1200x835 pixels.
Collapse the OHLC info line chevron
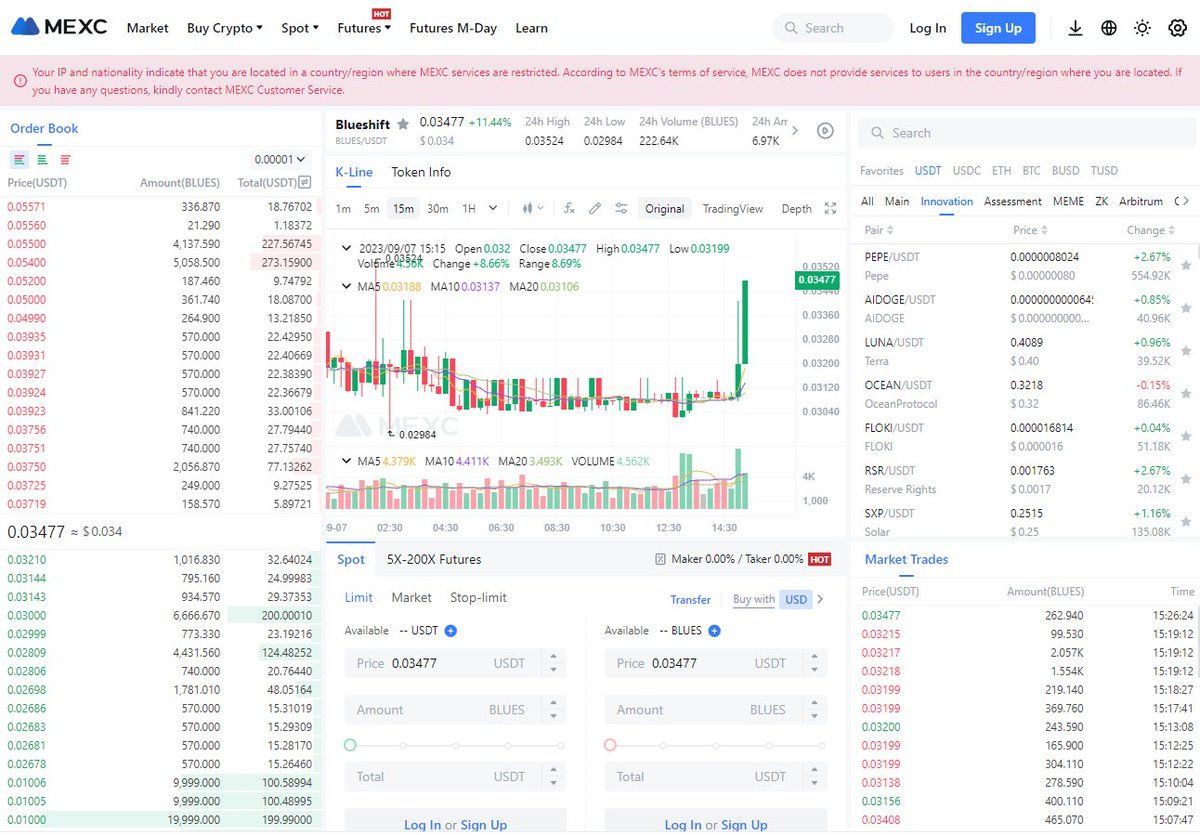pos(347,248)
